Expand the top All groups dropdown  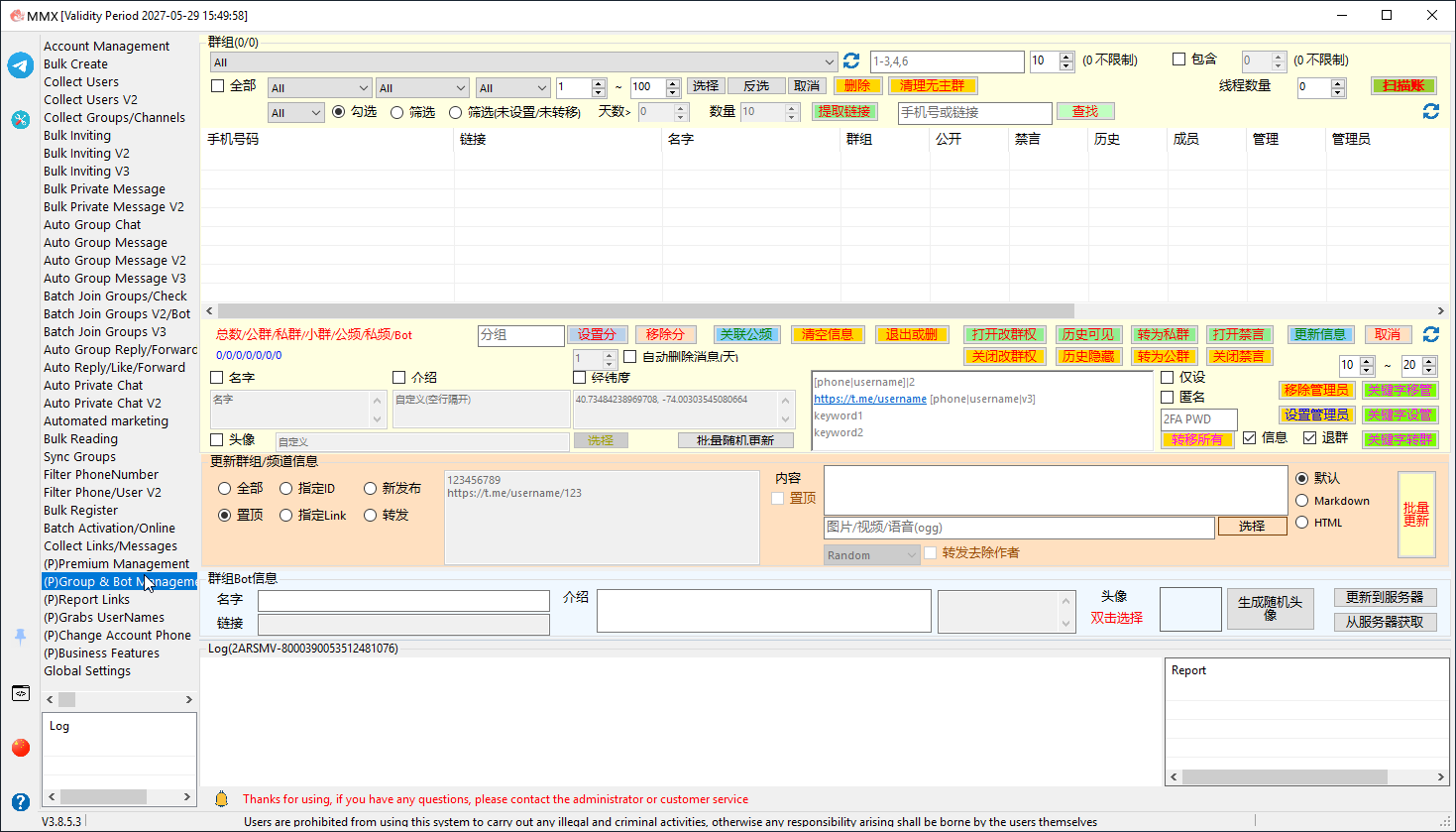[524, 61]
